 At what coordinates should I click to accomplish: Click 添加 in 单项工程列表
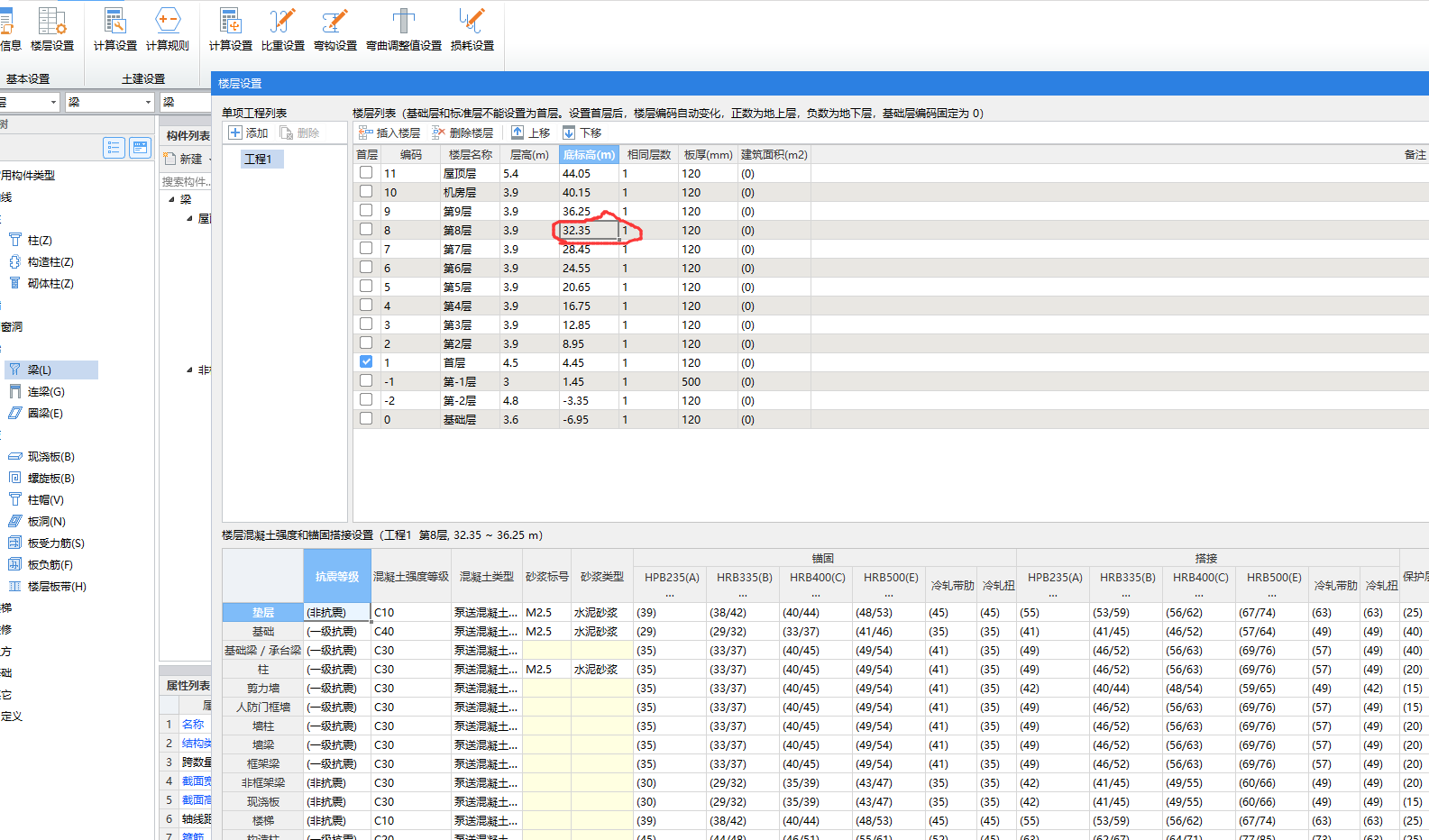248,132
